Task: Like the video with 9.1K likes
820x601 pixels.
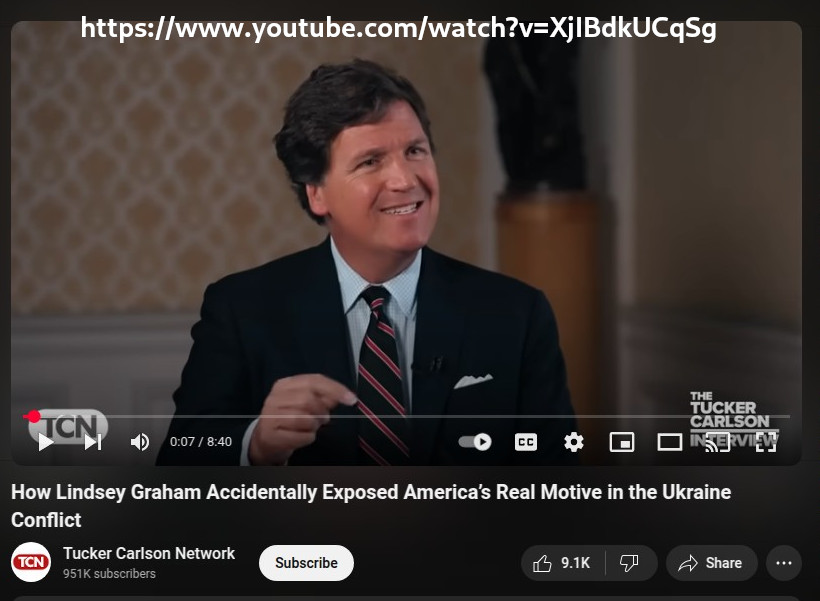Action: (x=563, y=563)
